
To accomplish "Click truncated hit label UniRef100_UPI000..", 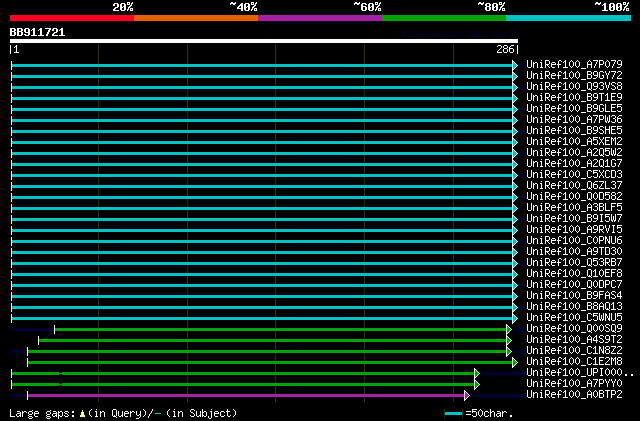I will point(580,373).
